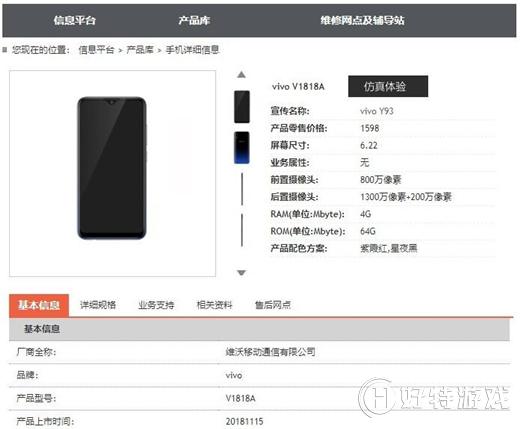This screenshot has height=429, width=520.
Task: Open the 信息平台 navigation menu
Action: pyautogui.click(x=75, y=20)
